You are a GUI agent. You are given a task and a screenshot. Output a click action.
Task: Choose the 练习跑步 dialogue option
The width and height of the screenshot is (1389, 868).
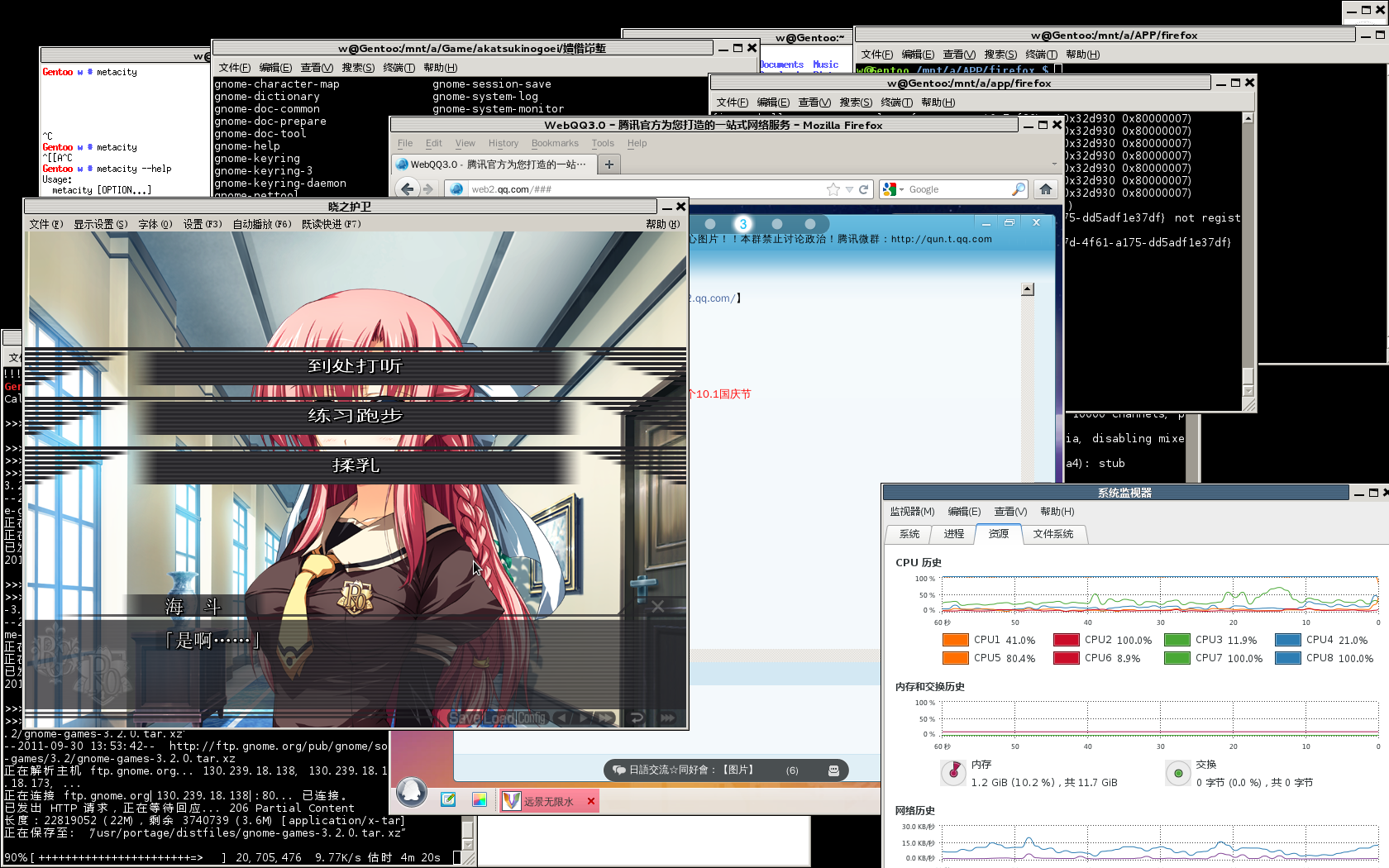[356, 416]
